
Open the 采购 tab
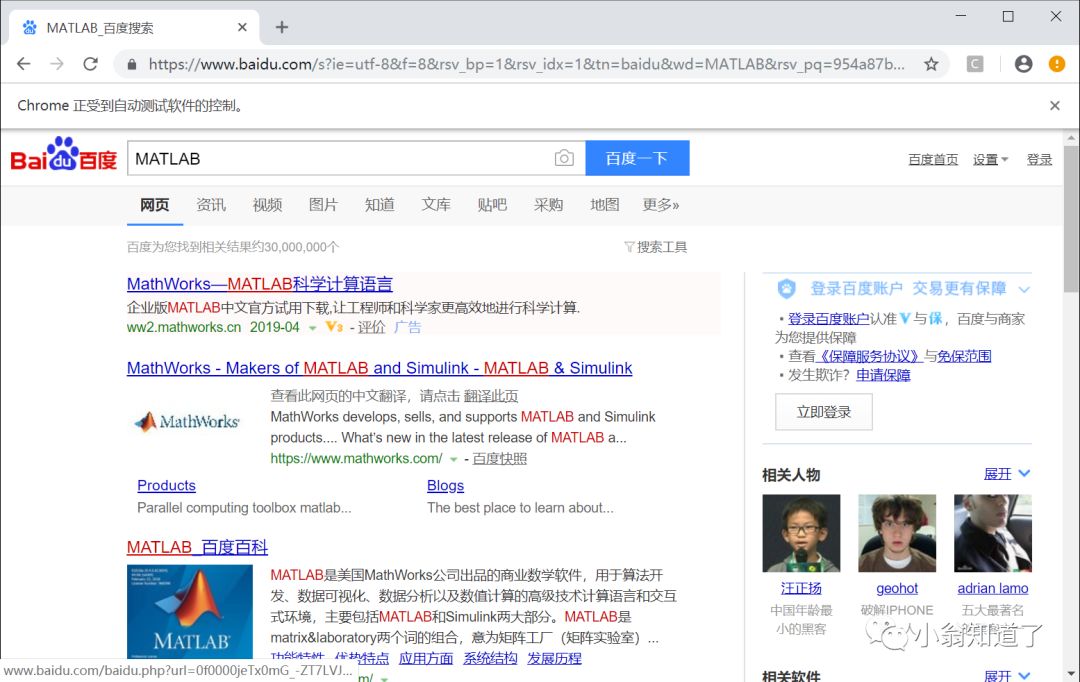pos(548,205)
